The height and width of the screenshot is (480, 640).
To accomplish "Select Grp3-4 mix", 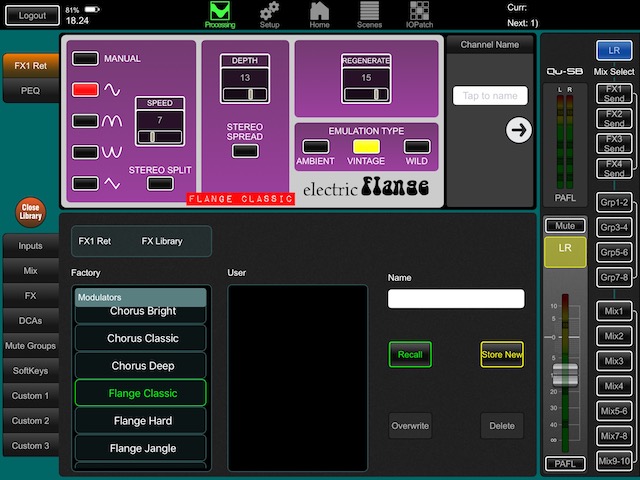I will (614, 227).
